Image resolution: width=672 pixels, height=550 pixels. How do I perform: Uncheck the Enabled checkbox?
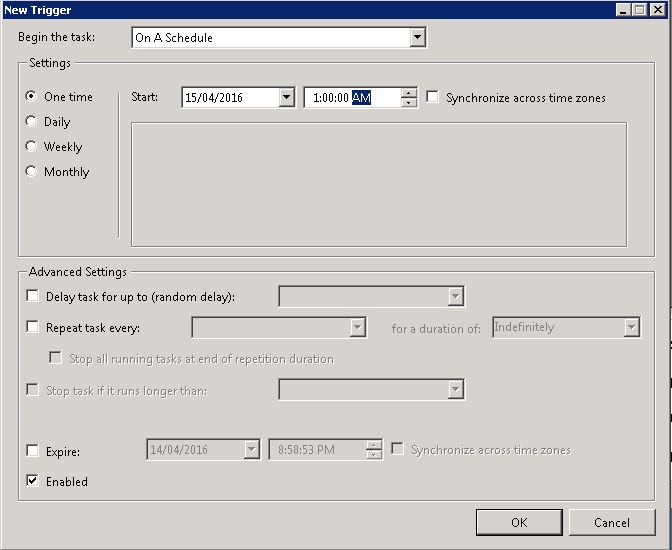coord(33,481)
